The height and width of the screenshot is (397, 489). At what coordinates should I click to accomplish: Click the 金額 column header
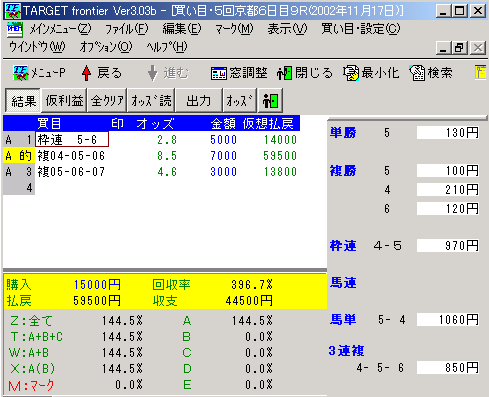(223, 123)
